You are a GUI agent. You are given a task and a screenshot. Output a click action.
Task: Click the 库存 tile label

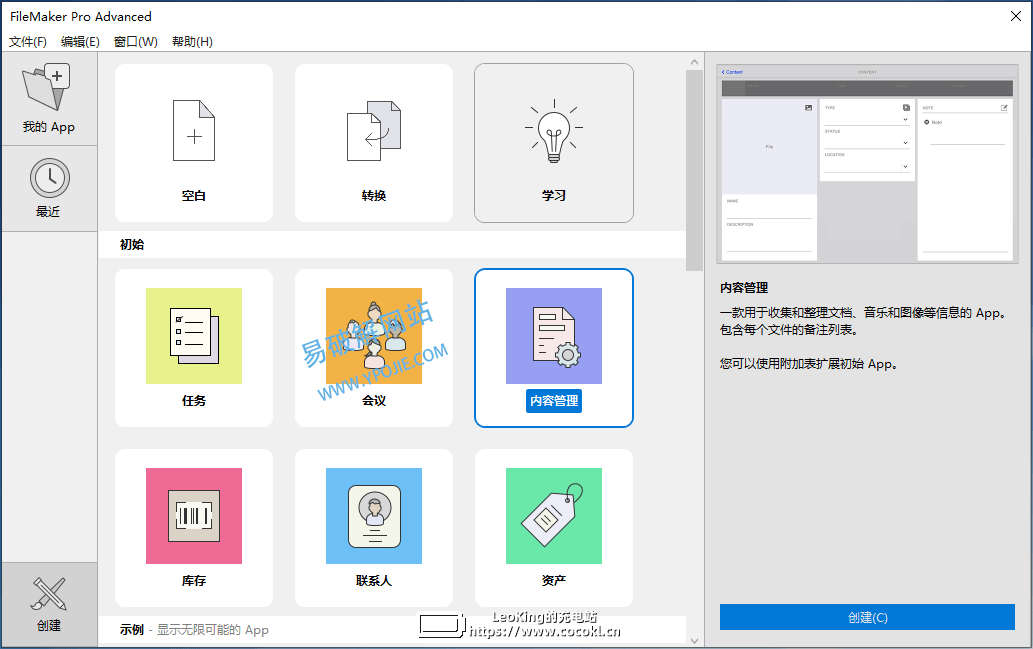click(x=194, y=580)
